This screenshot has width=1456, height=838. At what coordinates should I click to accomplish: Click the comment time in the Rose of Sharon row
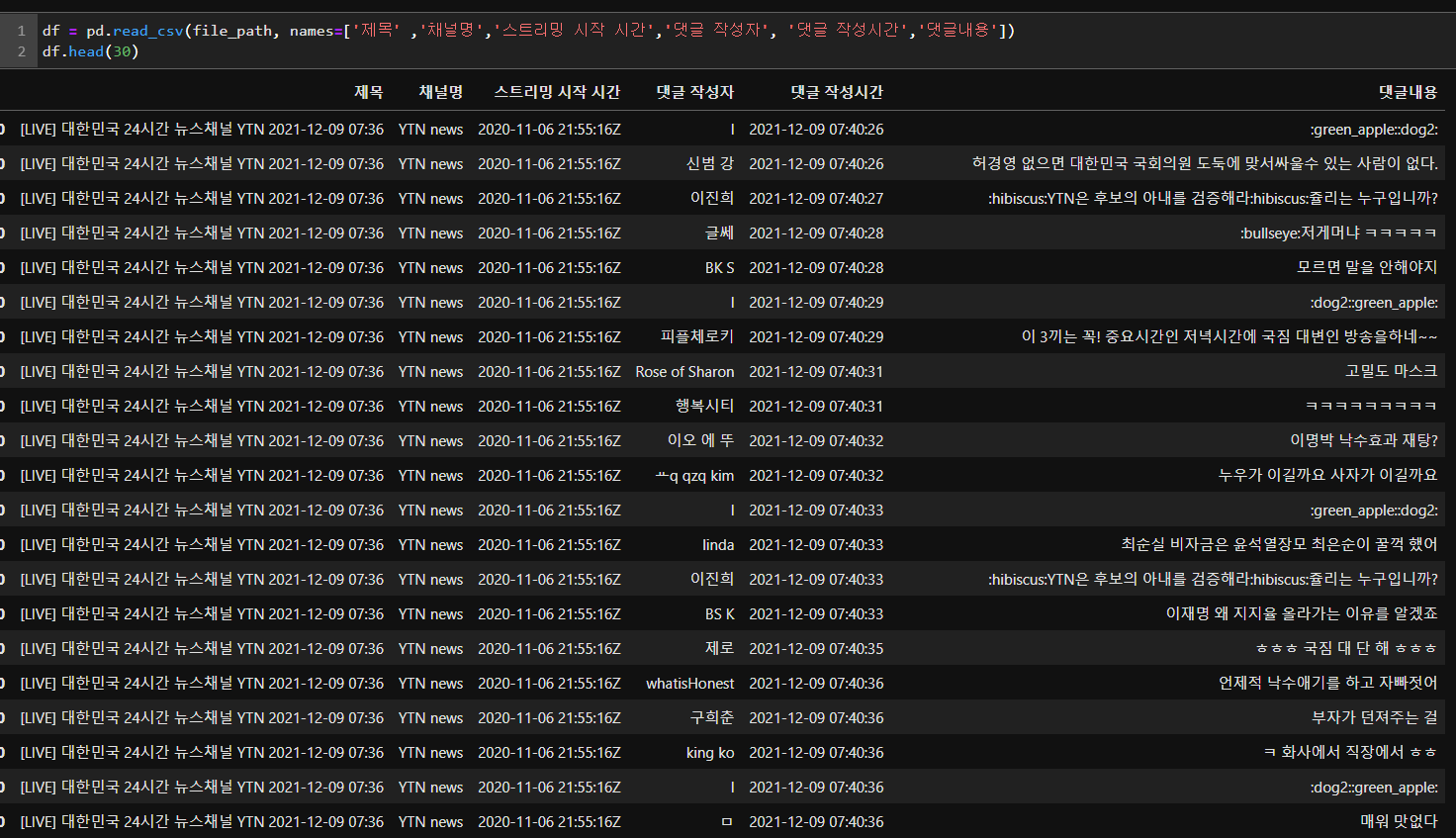816,371
